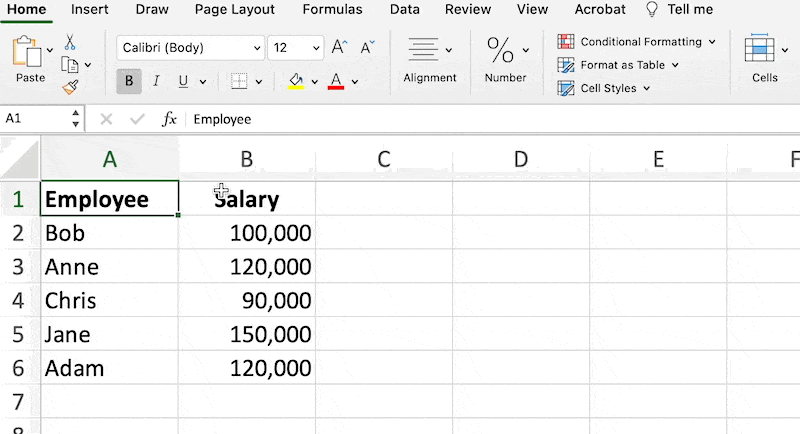This screenshot has width=800, height=434.
Task: Apply cell borders icon
Action: tap(239, 81)
